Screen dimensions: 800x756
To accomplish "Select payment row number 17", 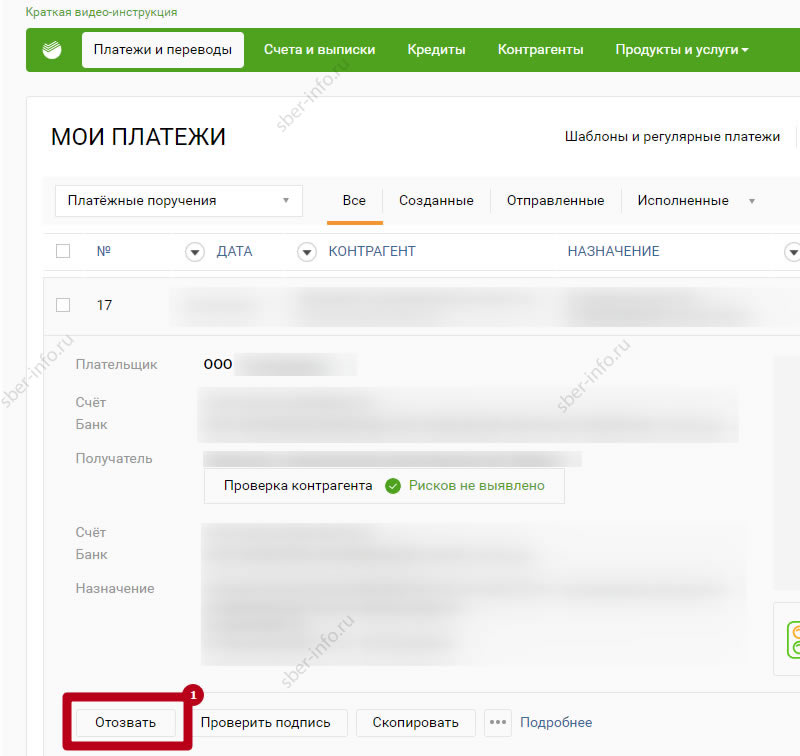I will [x=421, y=306].
